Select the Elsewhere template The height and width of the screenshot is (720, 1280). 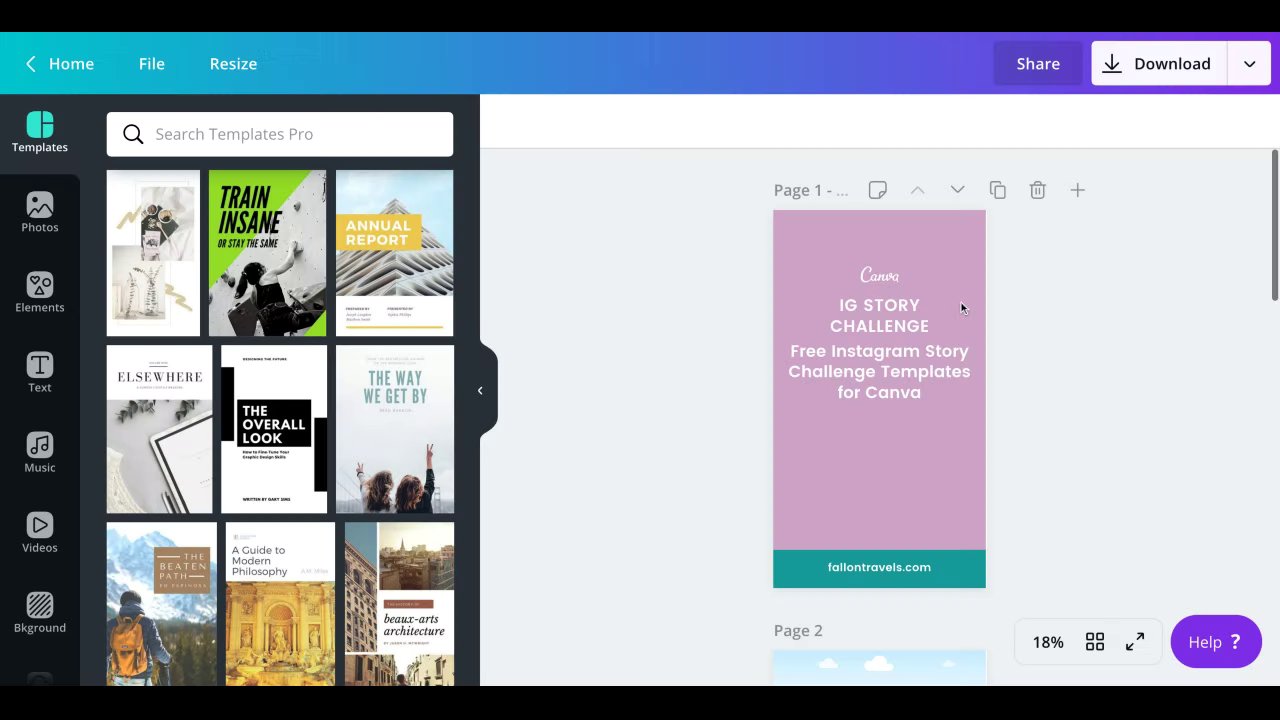[x=160, y=429]
